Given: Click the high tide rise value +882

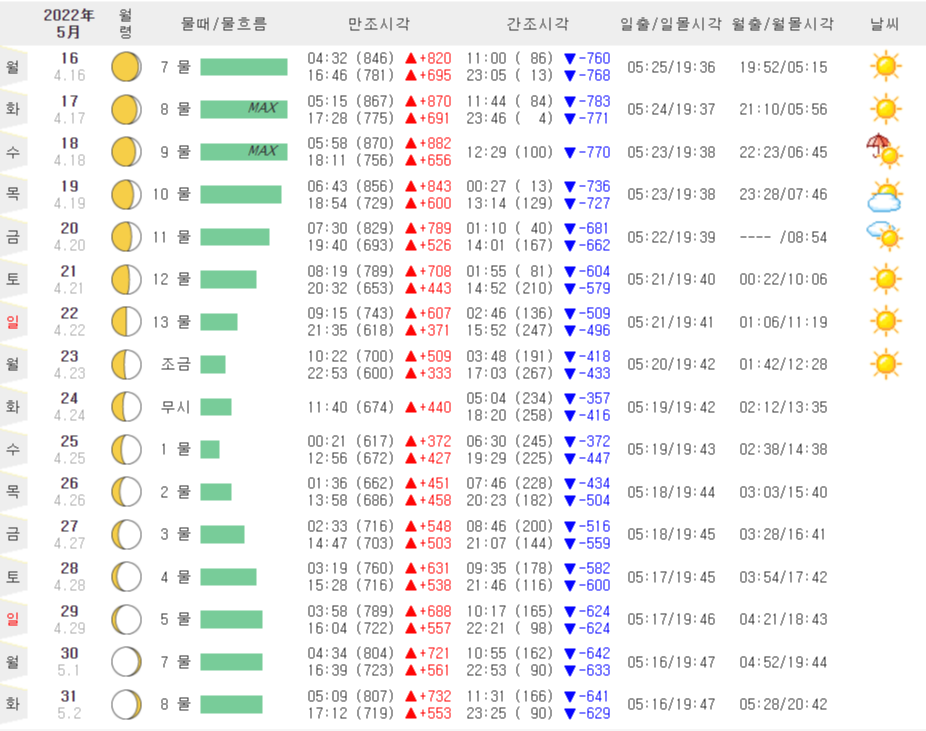Looking at the screenshot, I should pyautogui.click(x=429, y=143).
